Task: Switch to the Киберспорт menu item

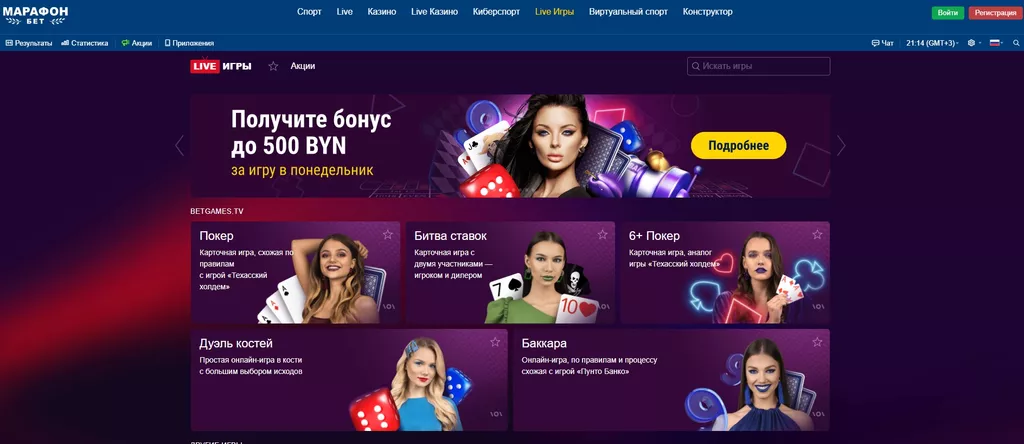Action: (496, 12)
